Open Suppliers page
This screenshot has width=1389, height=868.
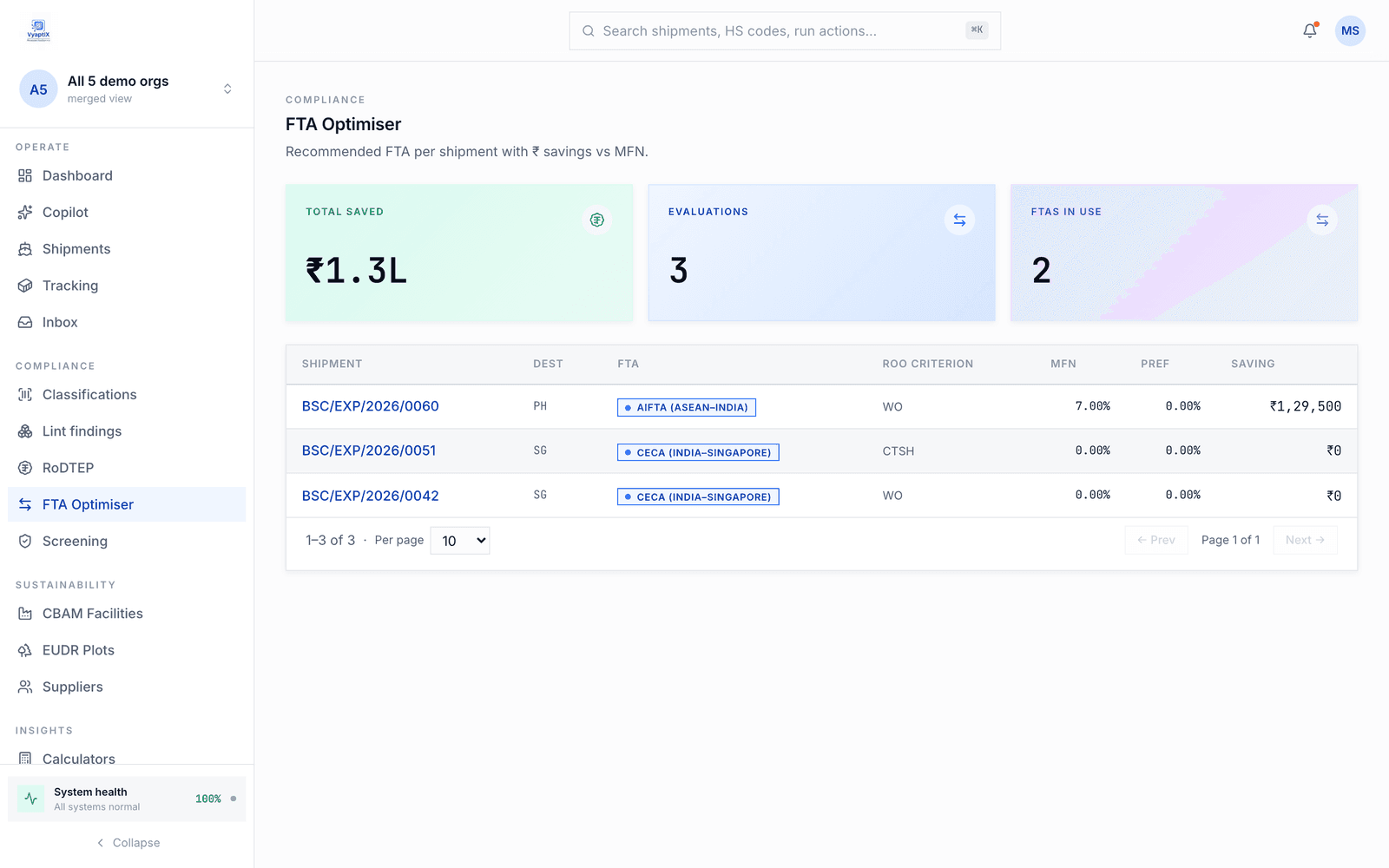(127, 687)
